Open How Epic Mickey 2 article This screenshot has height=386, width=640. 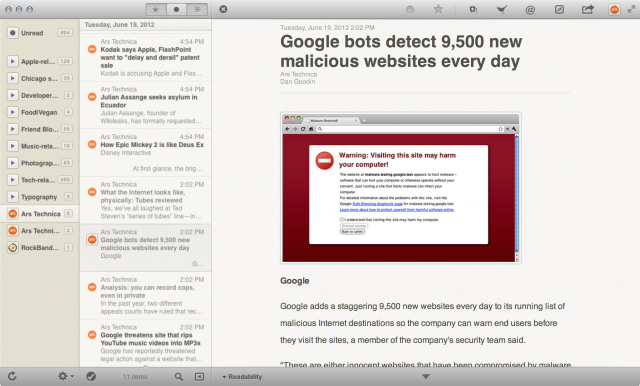[x=146, y=153]
